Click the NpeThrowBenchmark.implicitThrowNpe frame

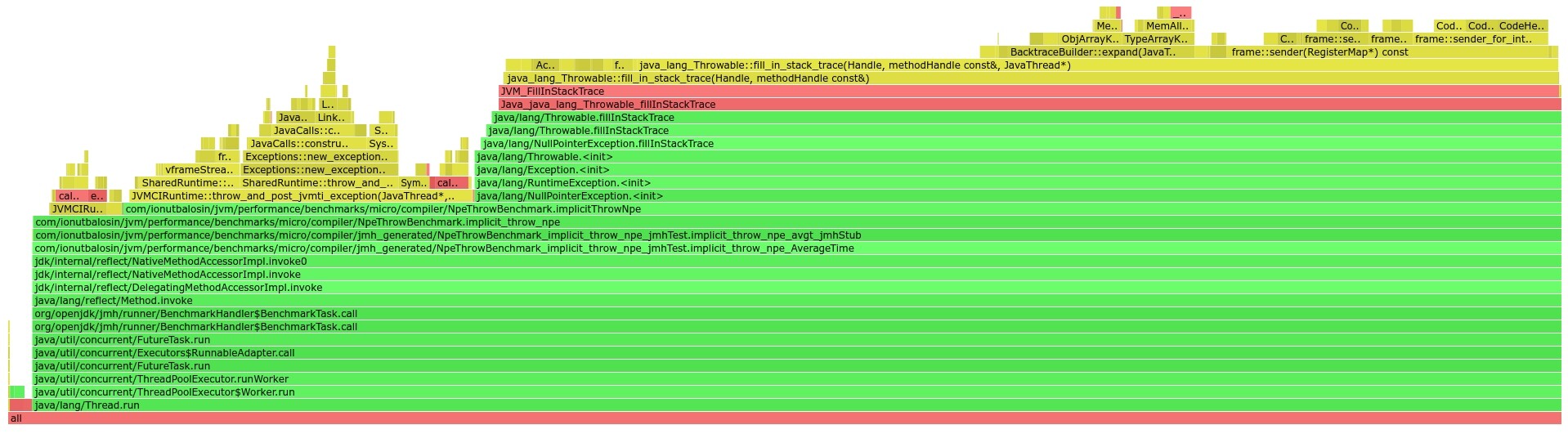842,209
